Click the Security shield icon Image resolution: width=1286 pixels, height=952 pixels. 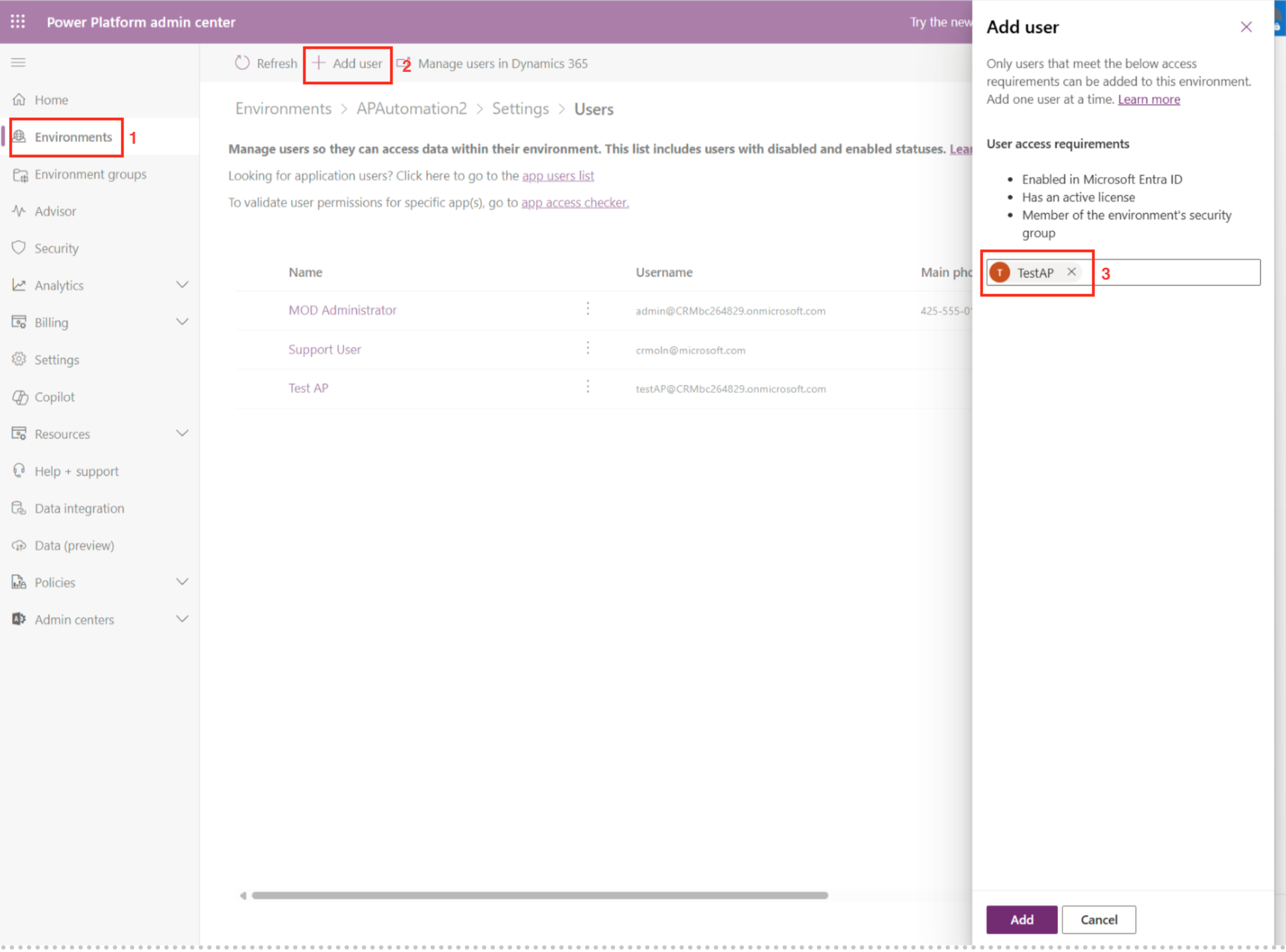[x=19, y=248]
